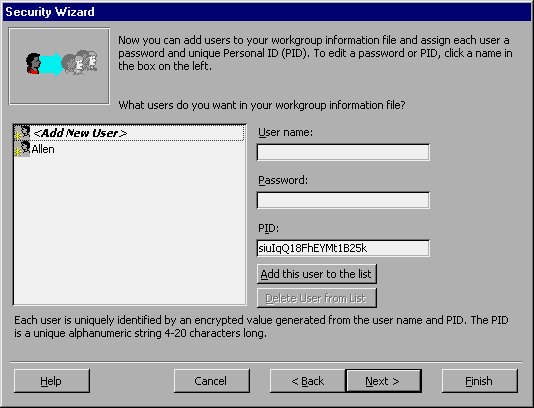Click the User name label
Image resolution: width=534 pixels, height=408 pixels.
click(x=285, y=132)
